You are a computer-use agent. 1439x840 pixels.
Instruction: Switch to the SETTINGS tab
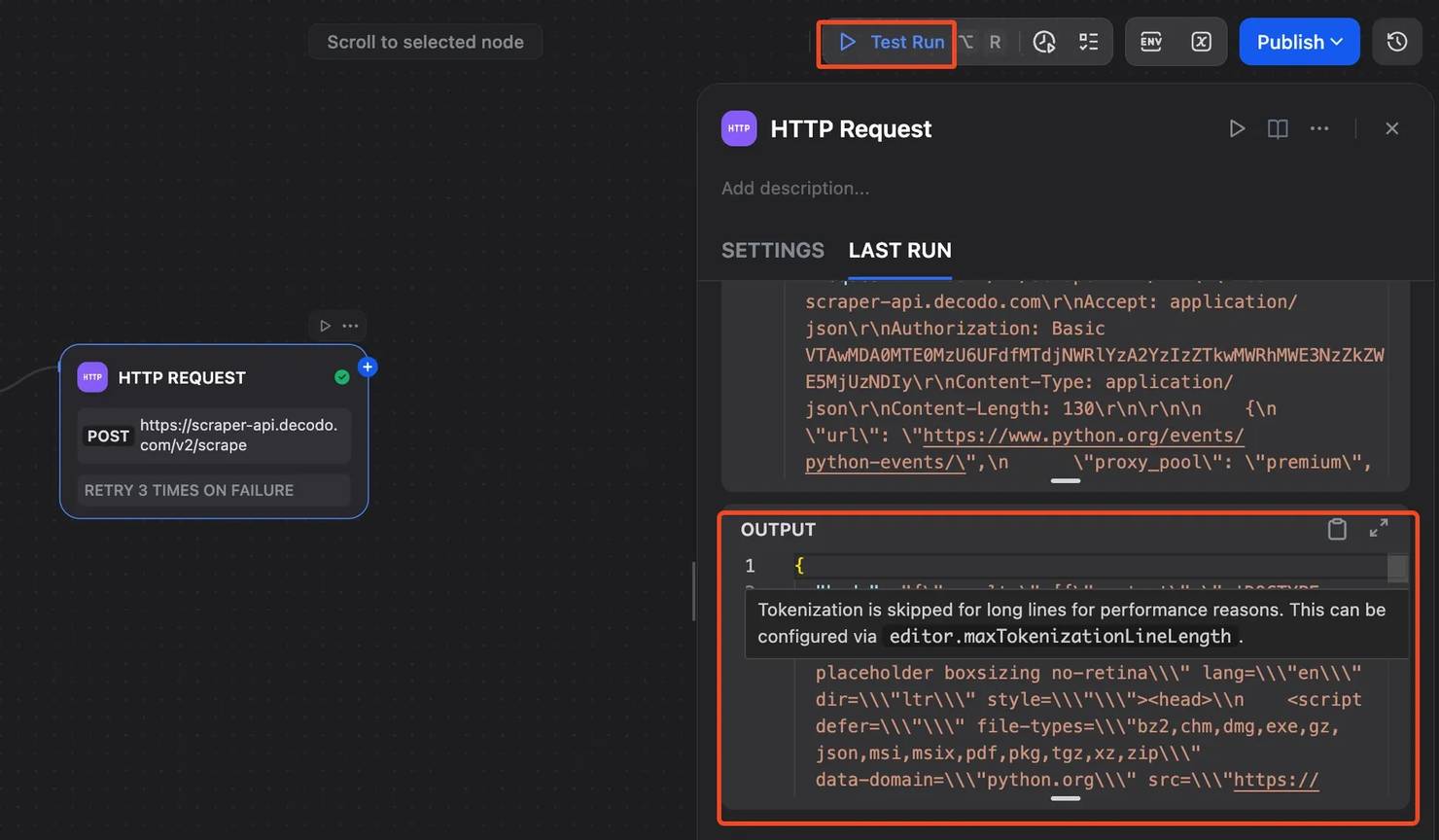tap(772, 250)
